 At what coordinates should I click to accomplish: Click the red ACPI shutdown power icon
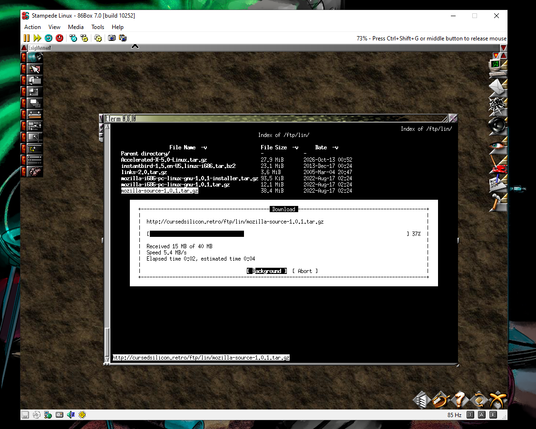(x=59, y=38)
